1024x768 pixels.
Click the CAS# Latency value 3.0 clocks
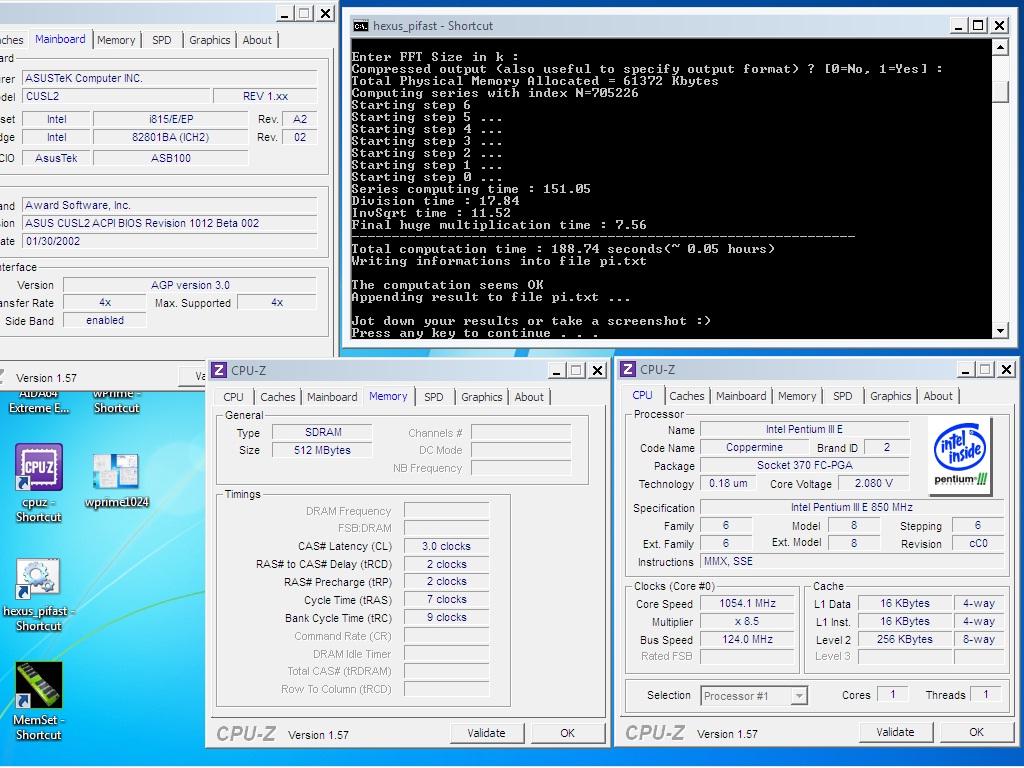[x=446, y=546]
